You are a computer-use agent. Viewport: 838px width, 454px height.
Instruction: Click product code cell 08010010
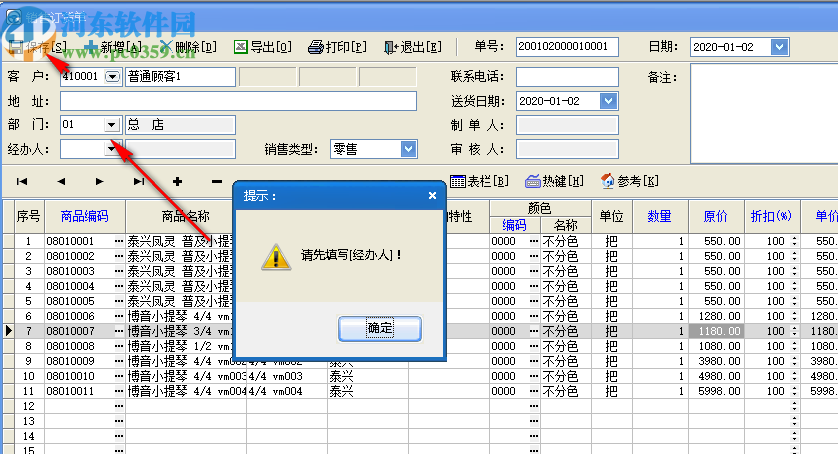(x=79, y=376)
